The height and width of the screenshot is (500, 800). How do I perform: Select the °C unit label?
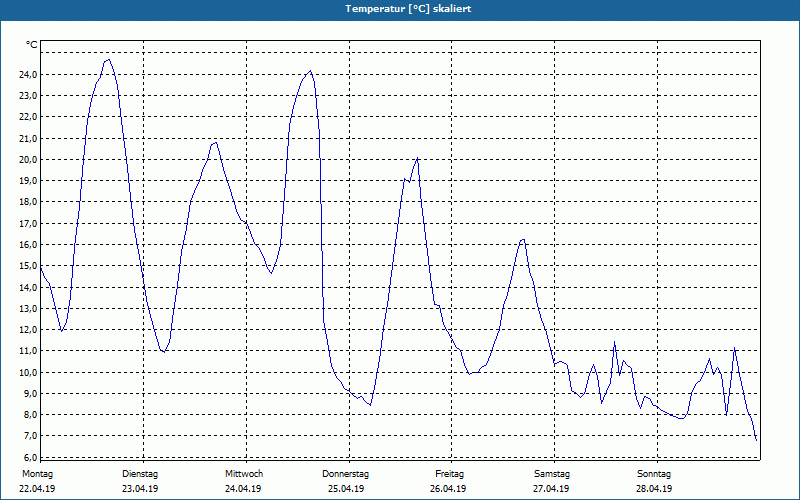[32, 45]
